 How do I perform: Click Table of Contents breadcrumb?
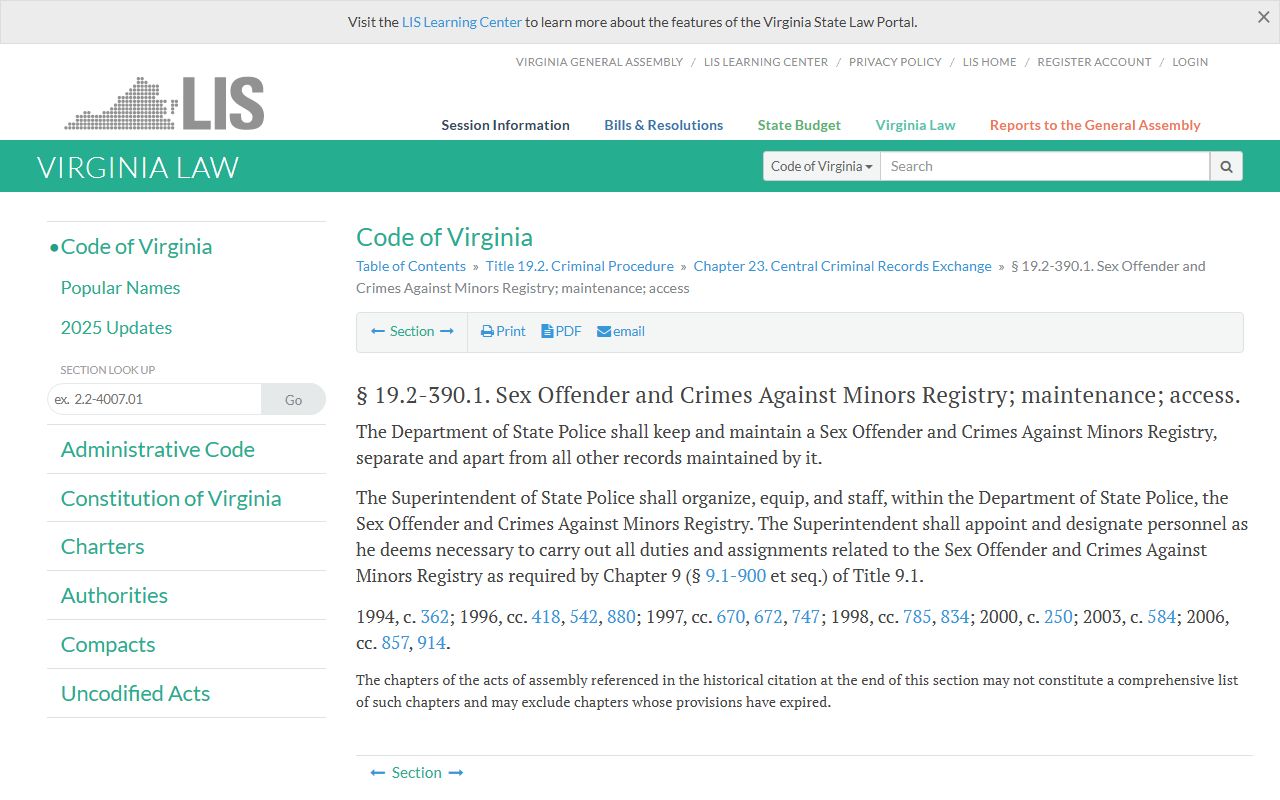411,266
